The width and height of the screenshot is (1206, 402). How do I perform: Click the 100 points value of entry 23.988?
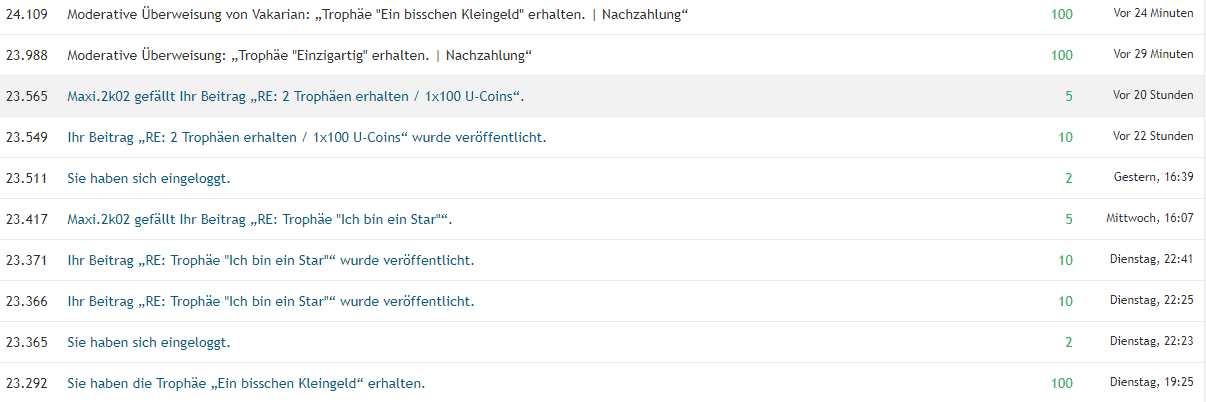[1061, 55]
